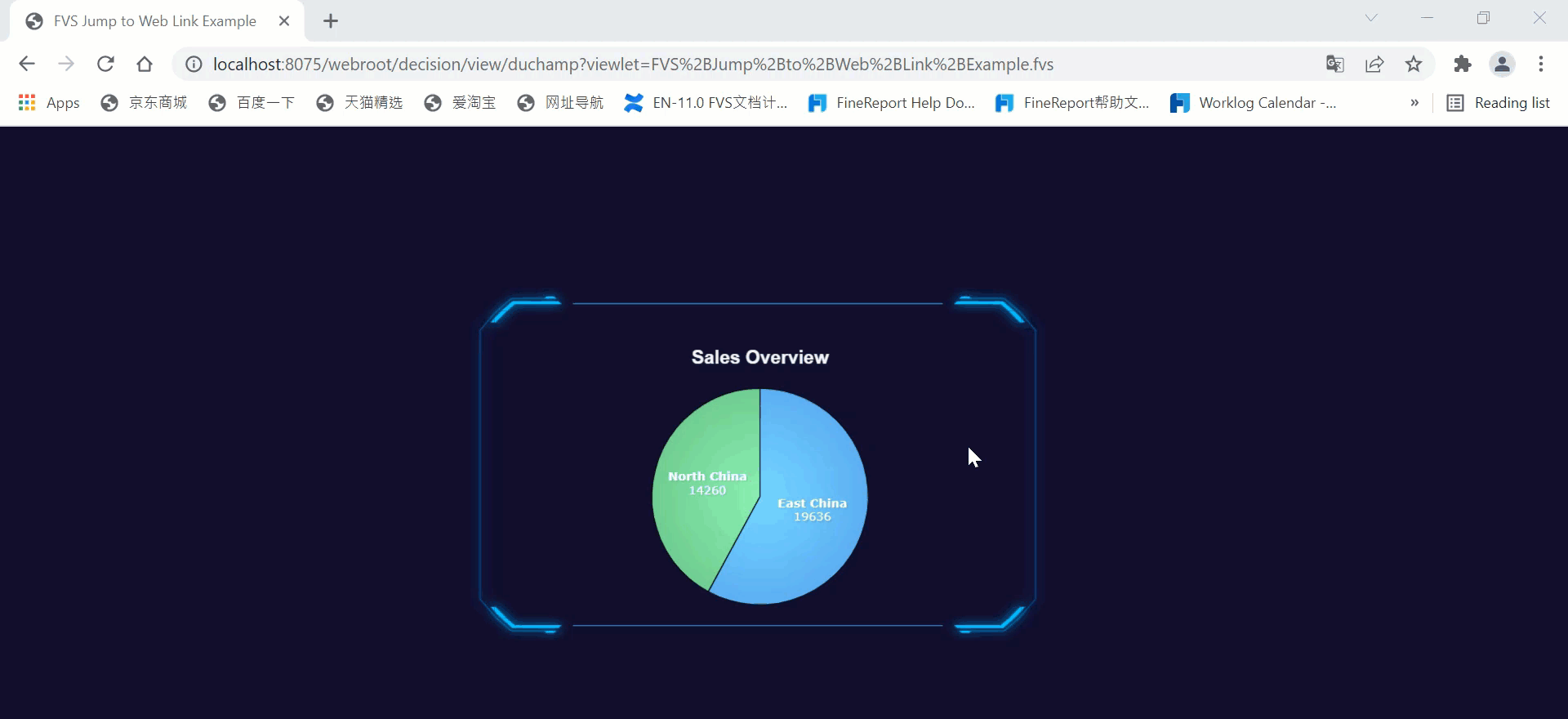The image size is (1568, 719).
Task: Open Chrome's three-dot menu
Action: (x=1541, y=64)
